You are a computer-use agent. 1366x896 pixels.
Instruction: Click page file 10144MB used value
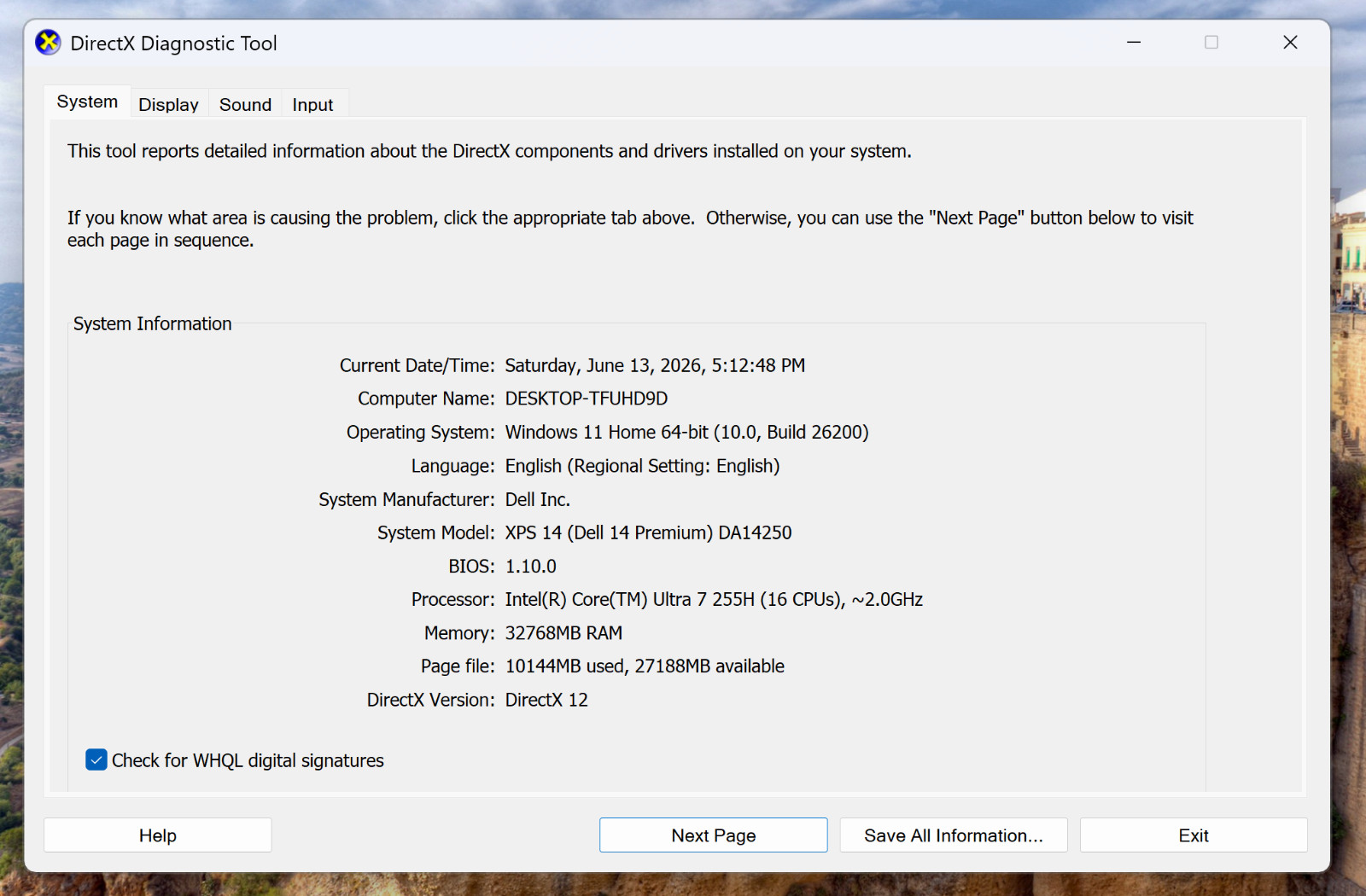[645, 666]
